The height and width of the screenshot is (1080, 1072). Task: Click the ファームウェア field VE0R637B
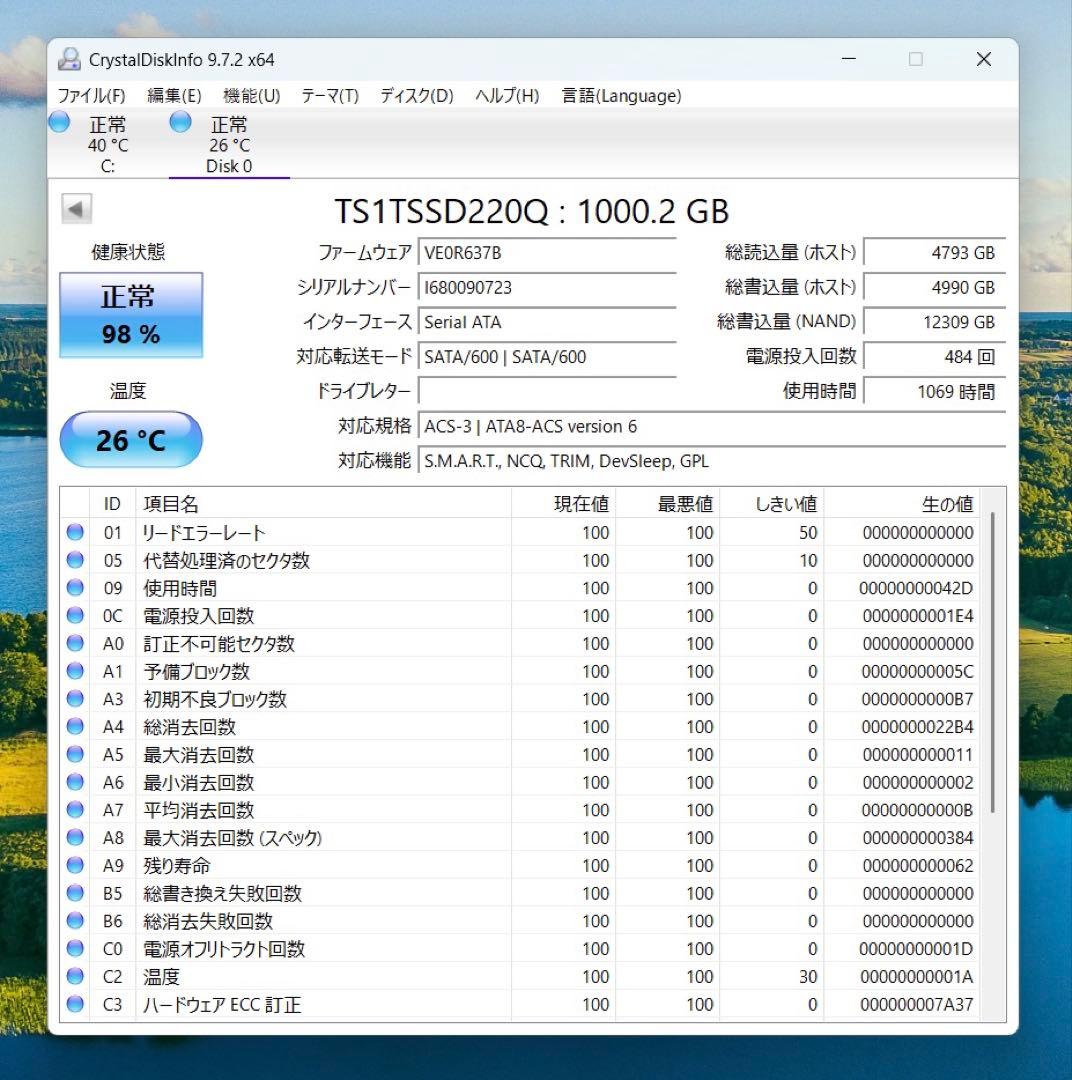[546, 253]
